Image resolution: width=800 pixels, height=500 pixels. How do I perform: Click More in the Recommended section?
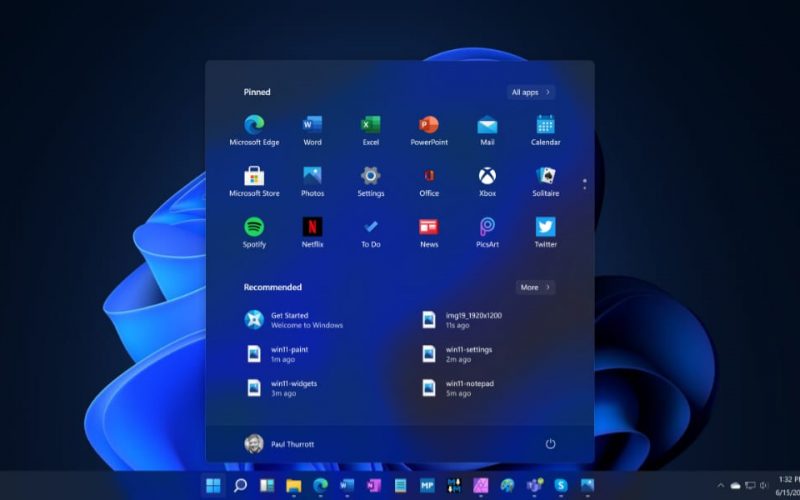535,287
